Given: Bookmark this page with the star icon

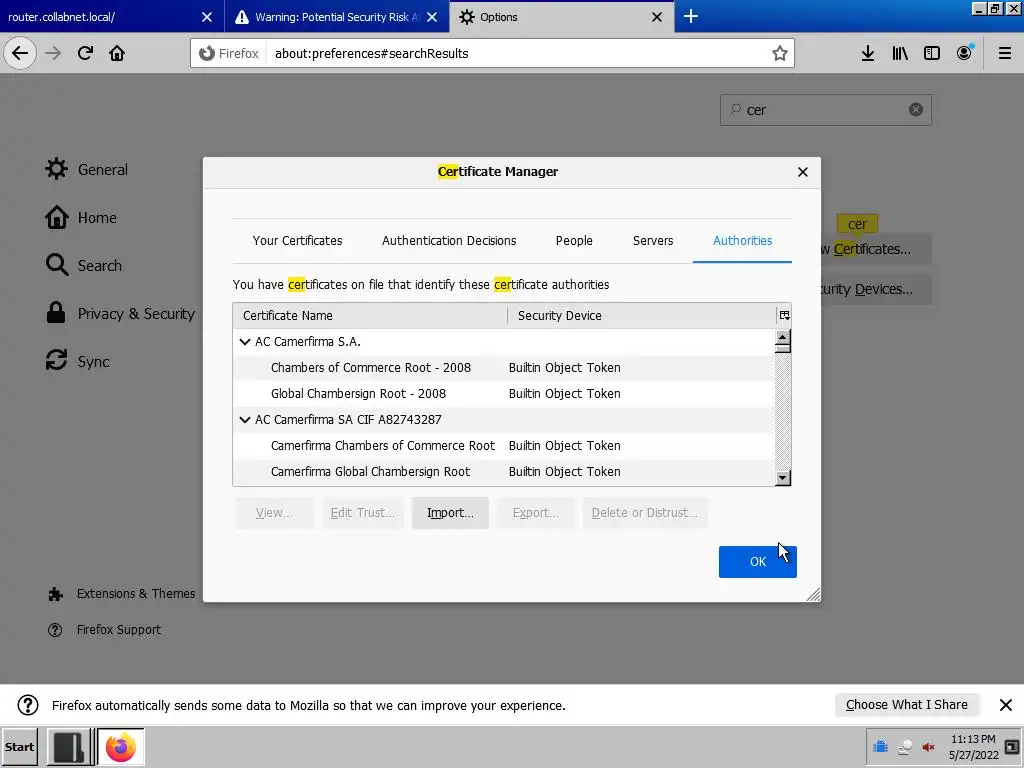Looking at the screenshot, I should 779,54.
